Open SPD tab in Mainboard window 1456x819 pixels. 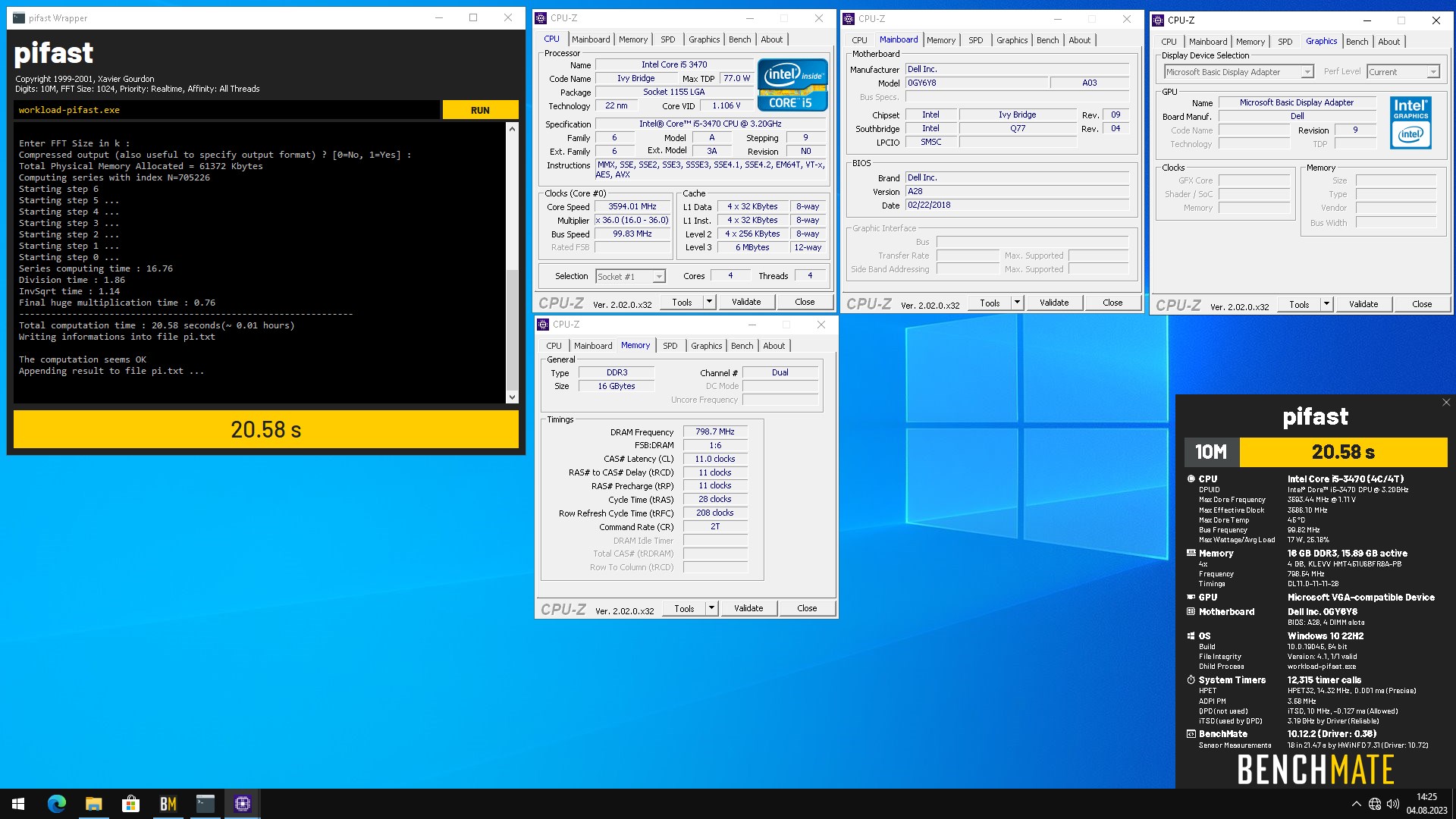[975, 40]
